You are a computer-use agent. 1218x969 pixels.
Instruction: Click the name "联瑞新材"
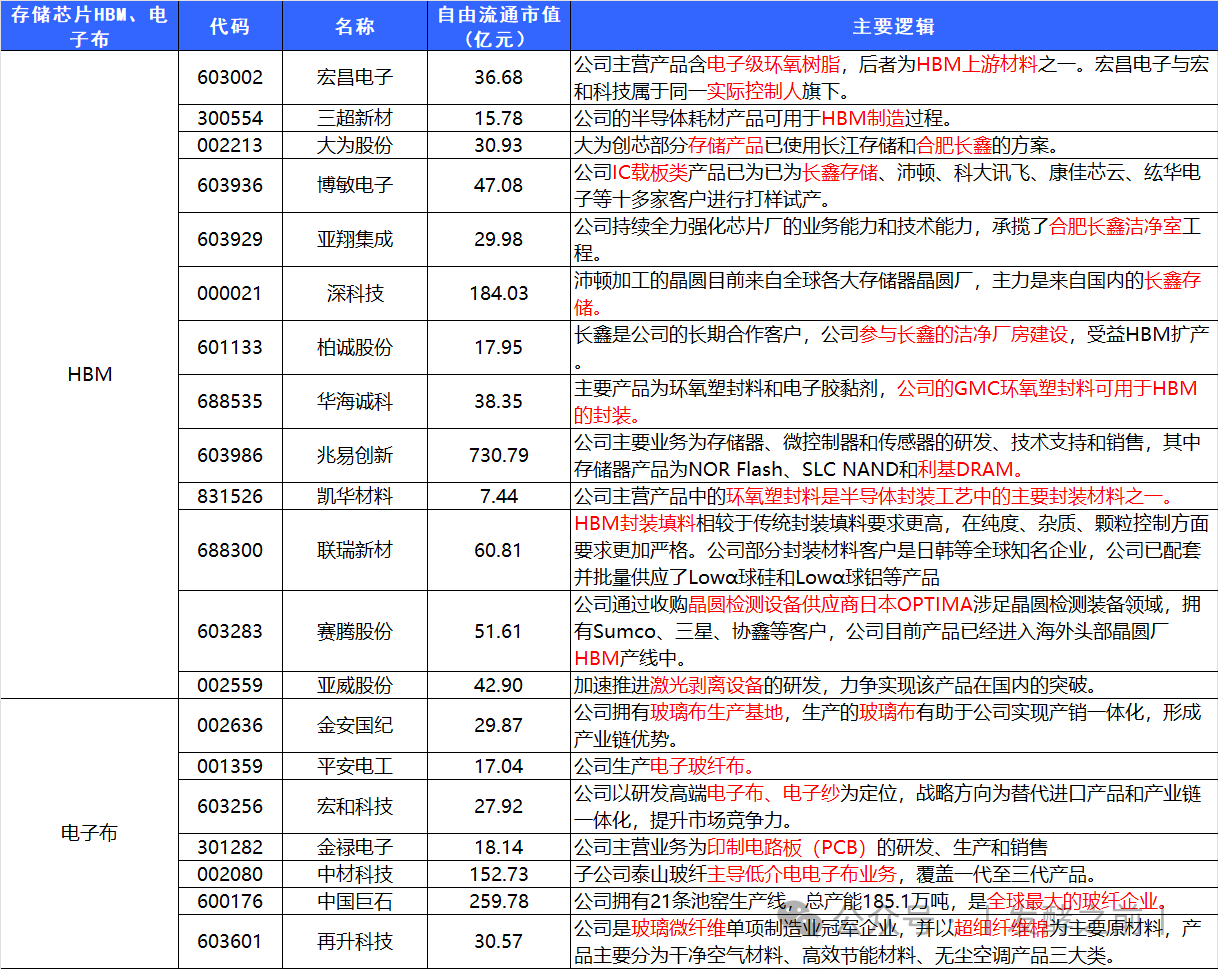[x=355, y=550]
